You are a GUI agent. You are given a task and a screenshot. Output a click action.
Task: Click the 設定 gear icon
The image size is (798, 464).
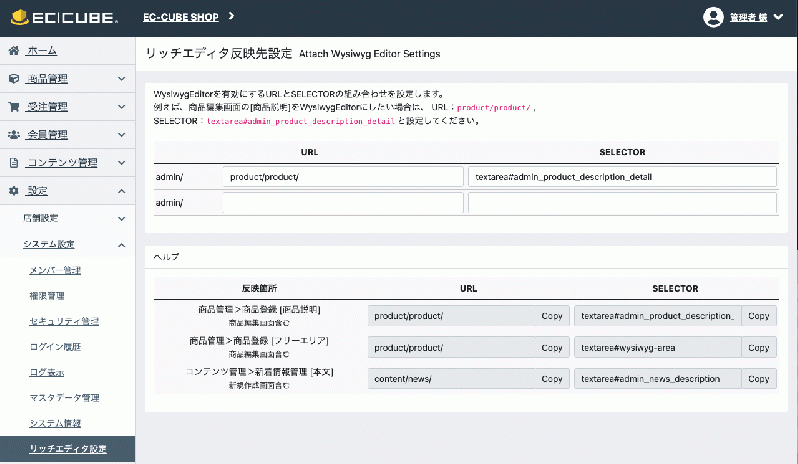click(x=14, y=190)
